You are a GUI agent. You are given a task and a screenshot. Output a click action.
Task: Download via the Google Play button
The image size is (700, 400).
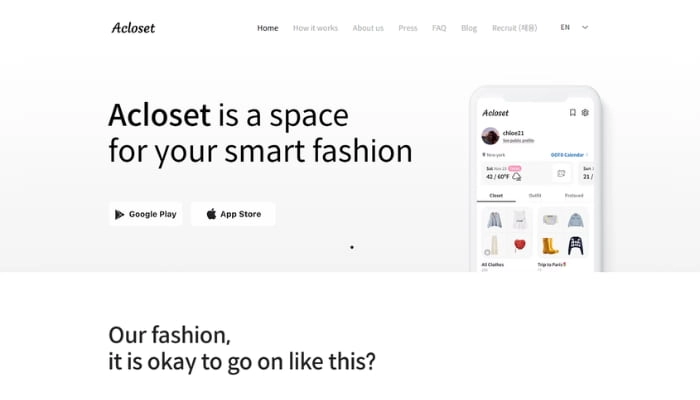point(146,214)
